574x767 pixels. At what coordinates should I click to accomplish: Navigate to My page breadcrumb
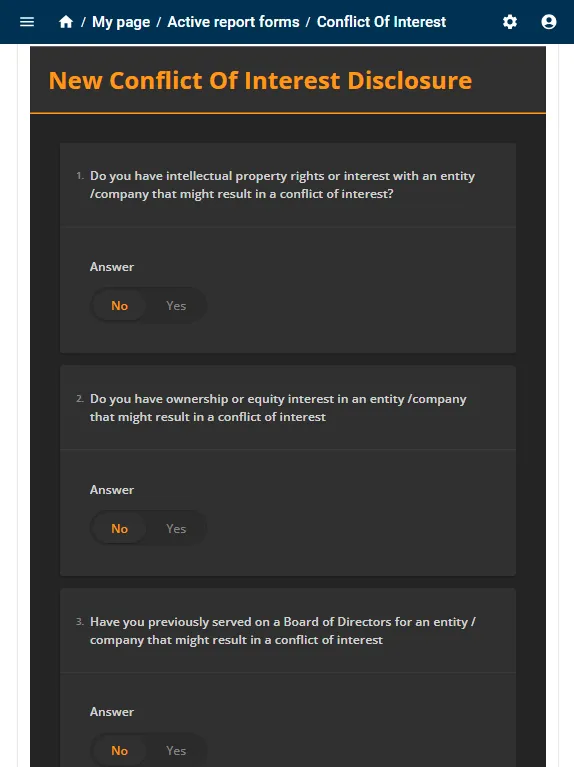(x=121, y=22)
